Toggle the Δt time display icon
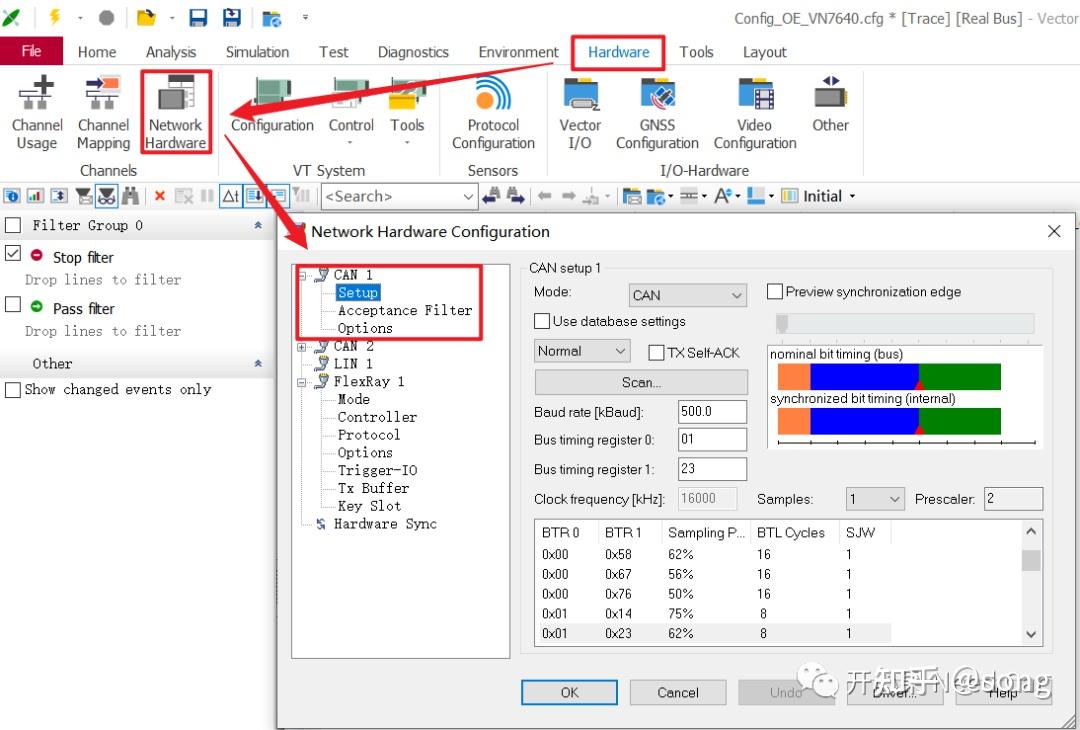 coord(230,196)
